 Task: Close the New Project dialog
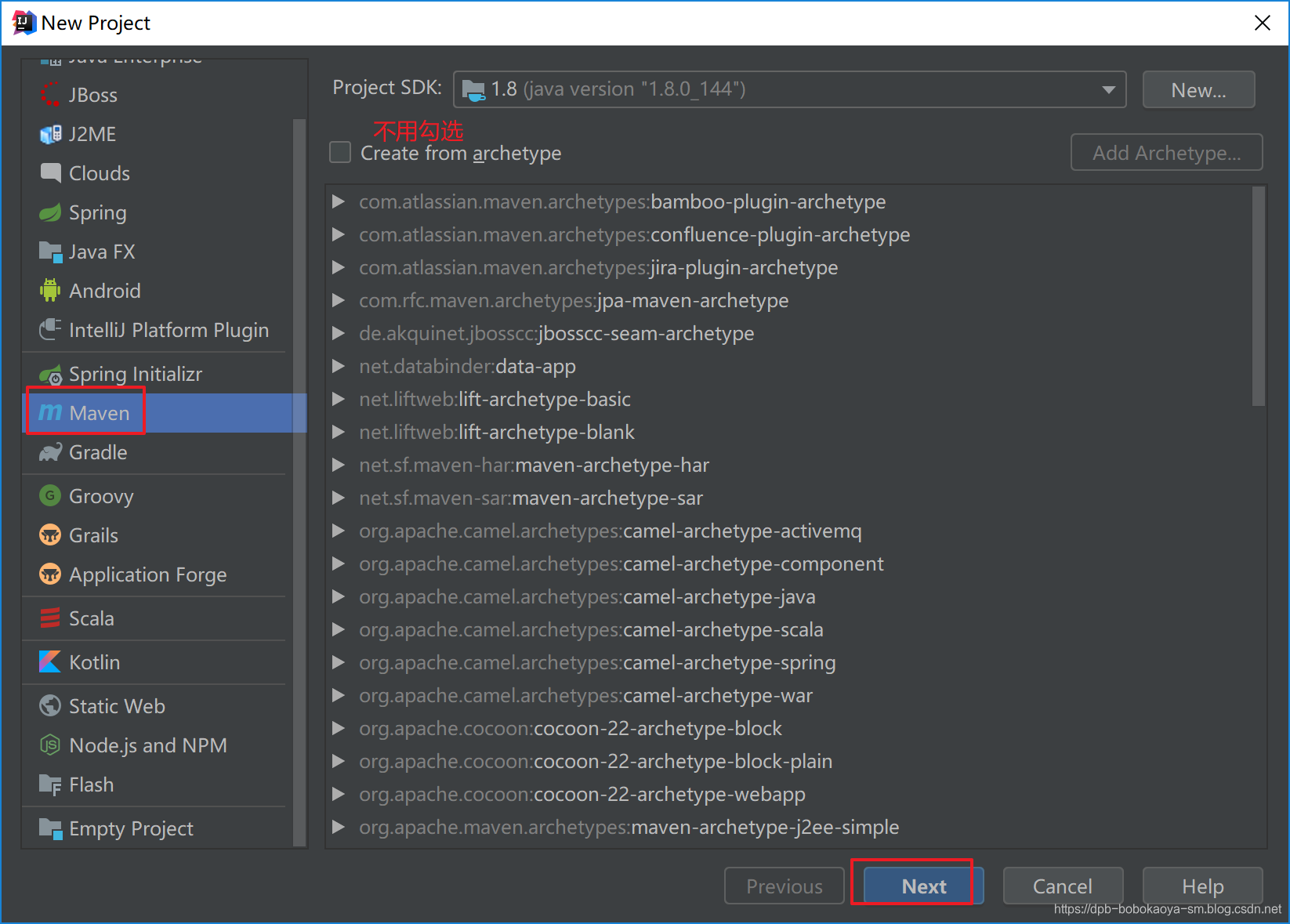coord(1262,23)
